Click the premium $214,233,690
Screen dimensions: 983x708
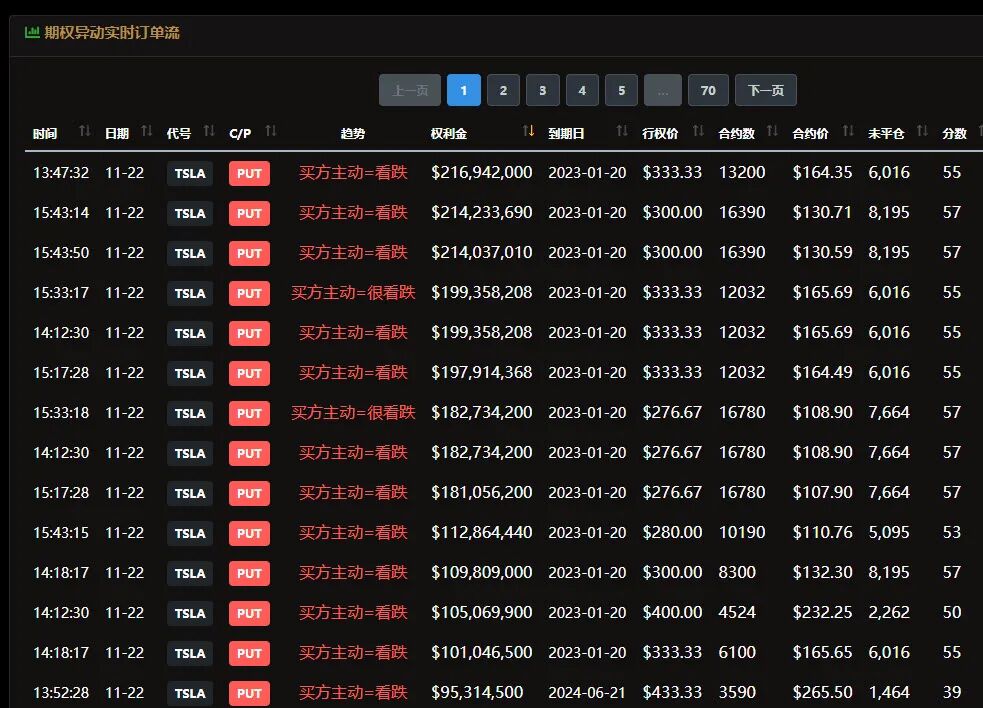481,213
